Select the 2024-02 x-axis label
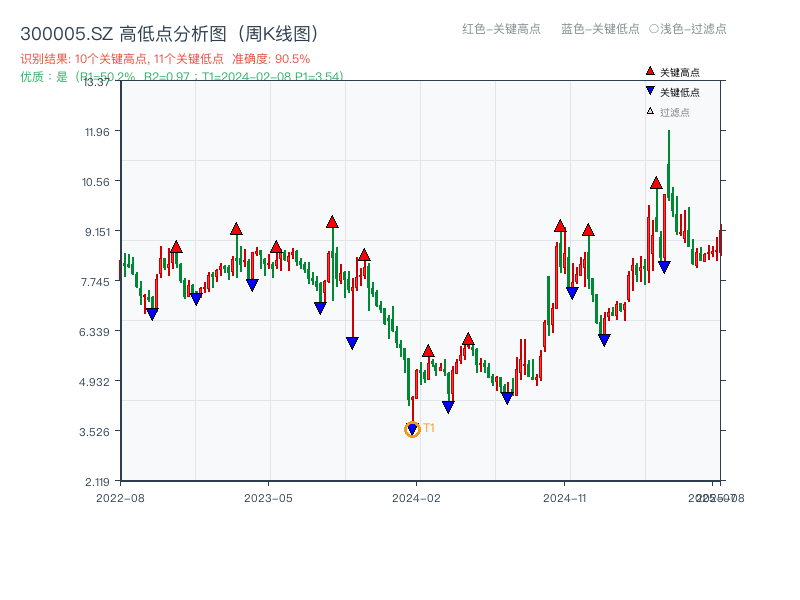The image size is (800, 600). point(417,497)
